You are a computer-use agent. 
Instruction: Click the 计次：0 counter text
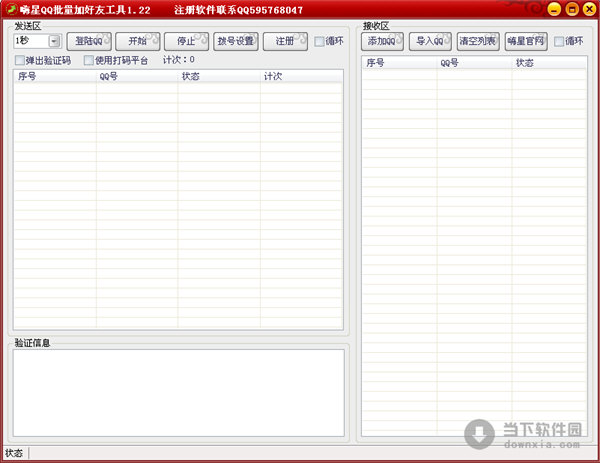[x=179, y=60]
